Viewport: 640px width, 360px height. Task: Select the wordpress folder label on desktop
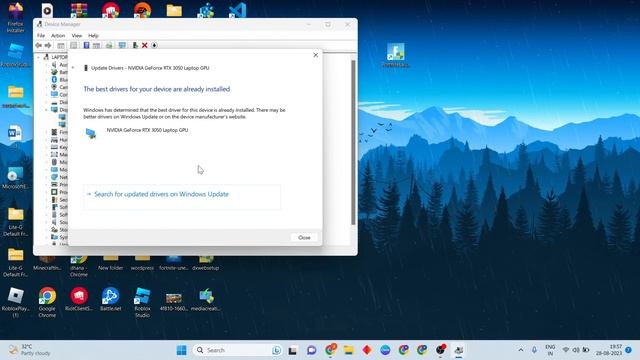142,268
